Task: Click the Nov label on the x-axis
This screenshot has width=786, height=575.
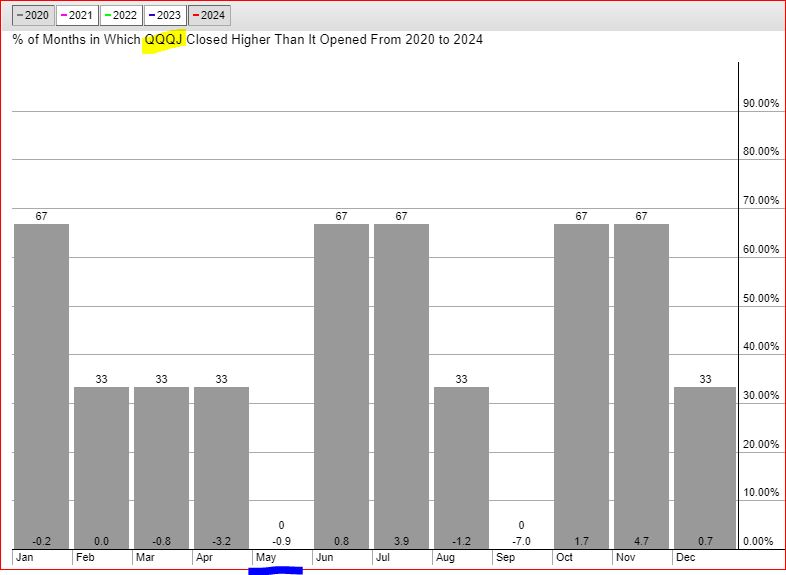Action: [626, 557]
